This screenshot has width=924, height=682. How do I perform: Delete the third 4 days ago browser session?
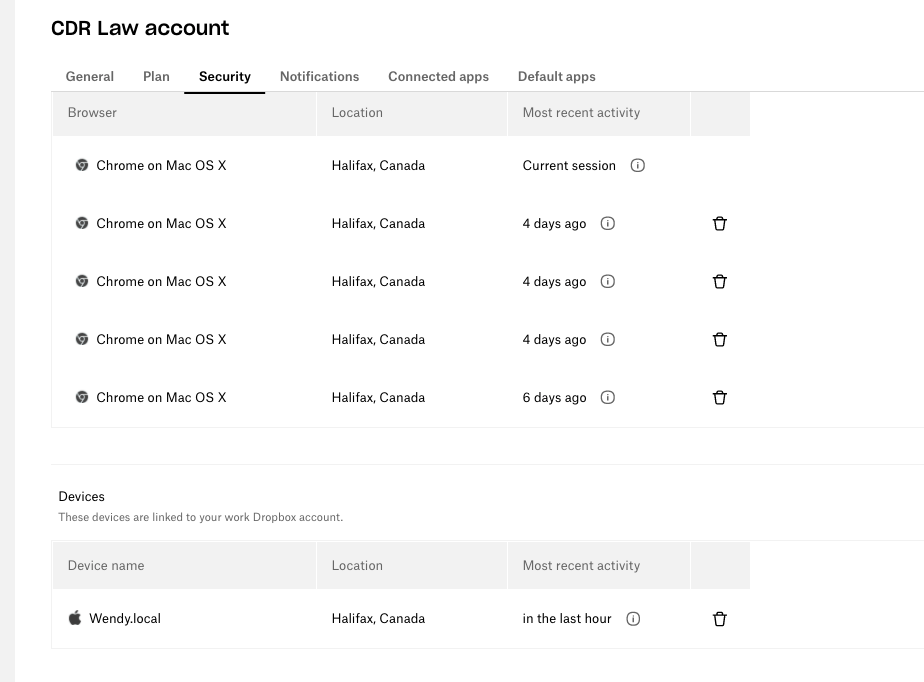pos(719,340)
